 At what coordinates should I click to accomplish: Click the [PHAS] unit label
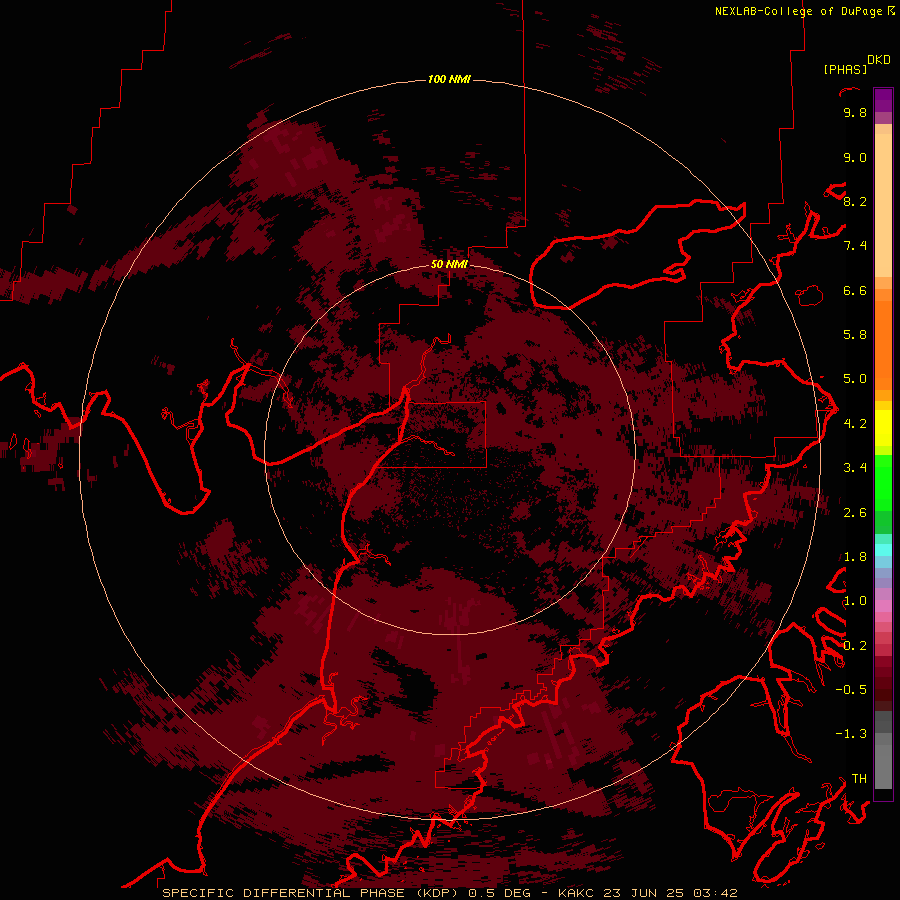point(845,69)
